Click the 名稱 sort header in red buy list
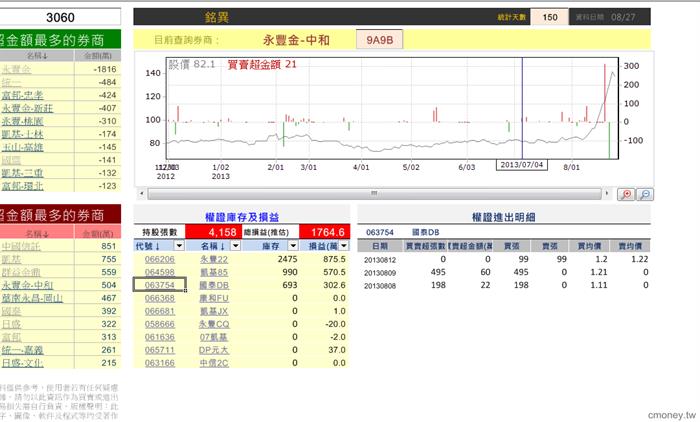 click(x=37, y=233)
